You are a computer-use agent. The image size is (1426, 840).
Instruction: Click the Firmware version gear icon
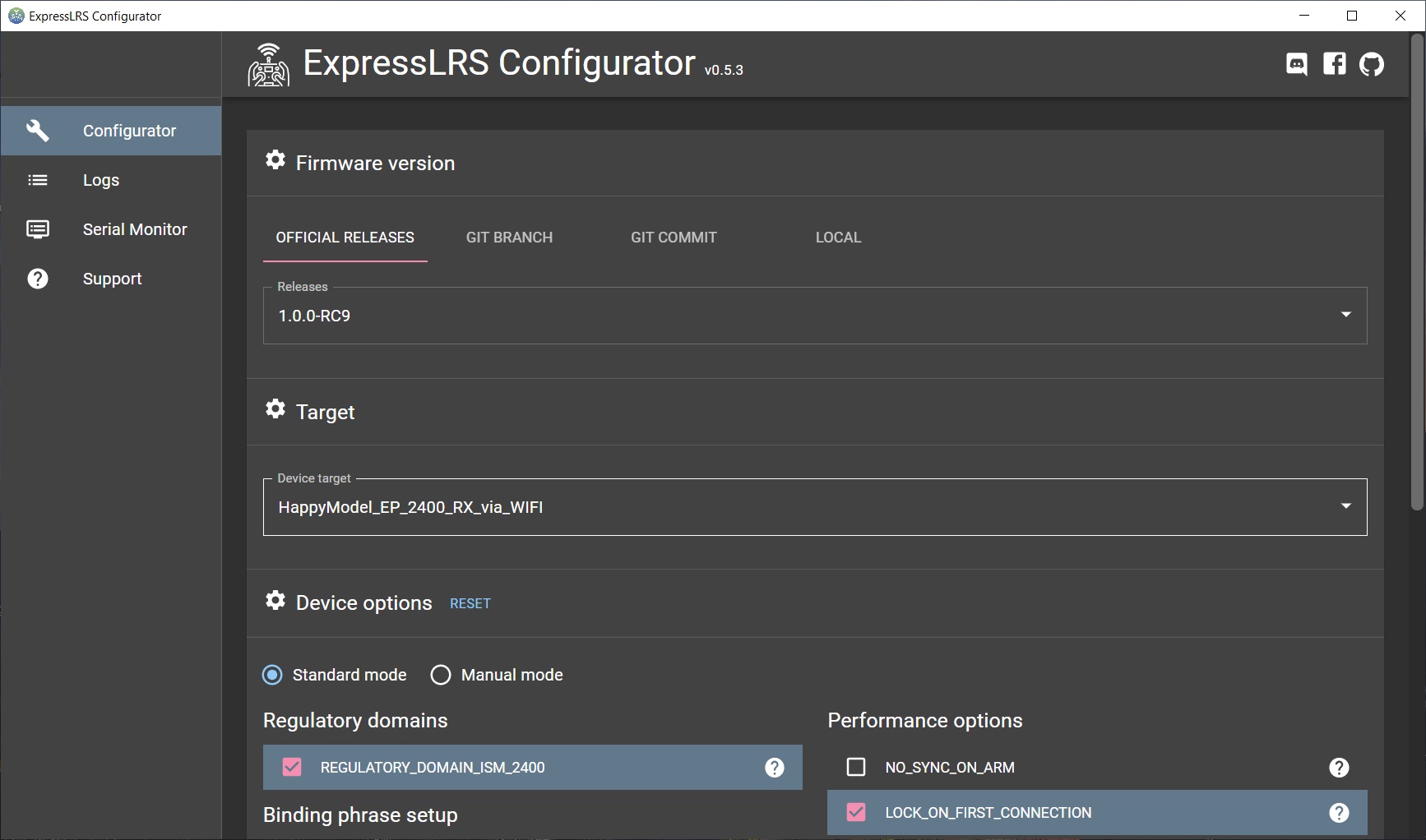(275, 159)
